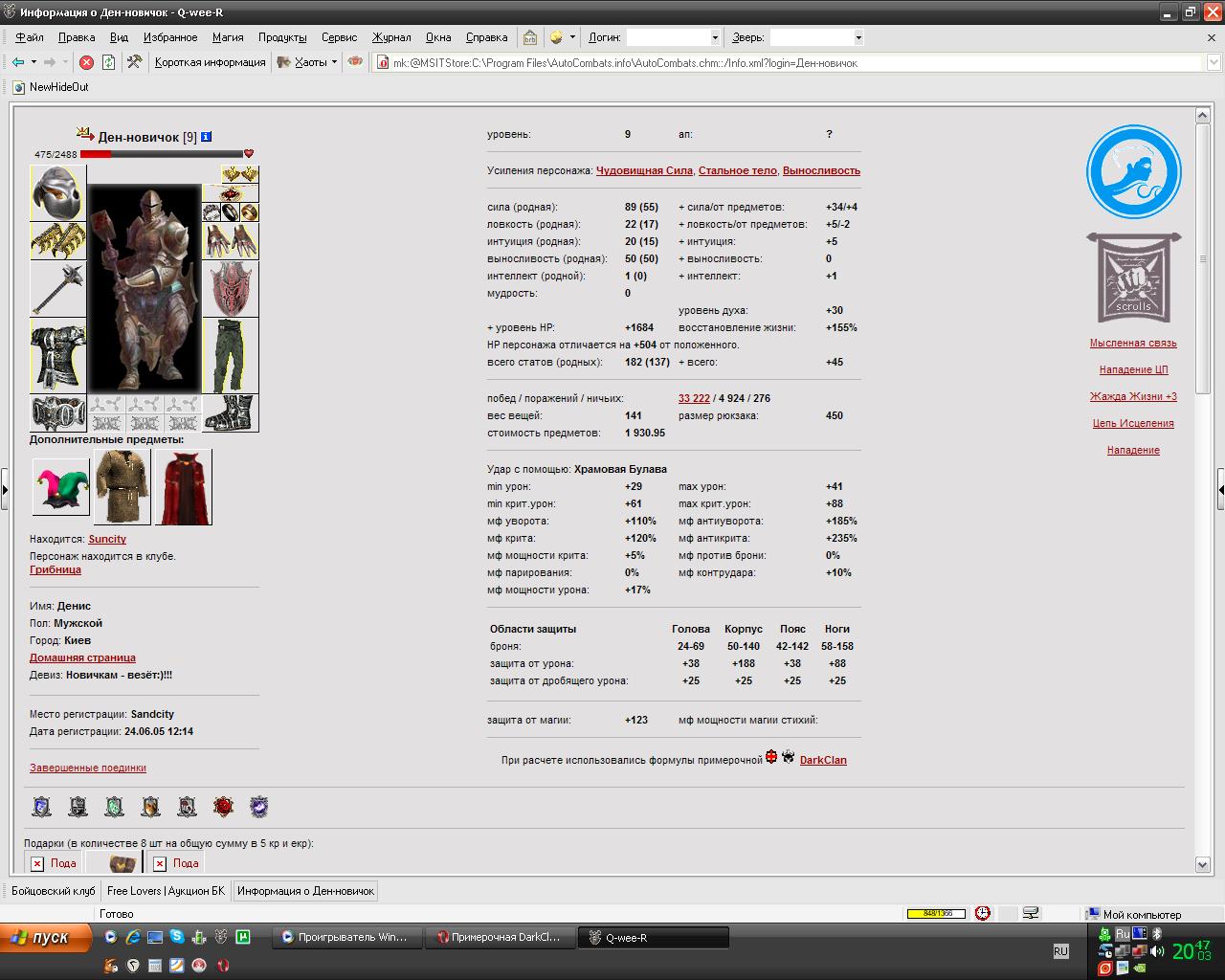
Task: Click the scrolls fist banner icon
Action: pyautogui.click(x=1133, y=278)
